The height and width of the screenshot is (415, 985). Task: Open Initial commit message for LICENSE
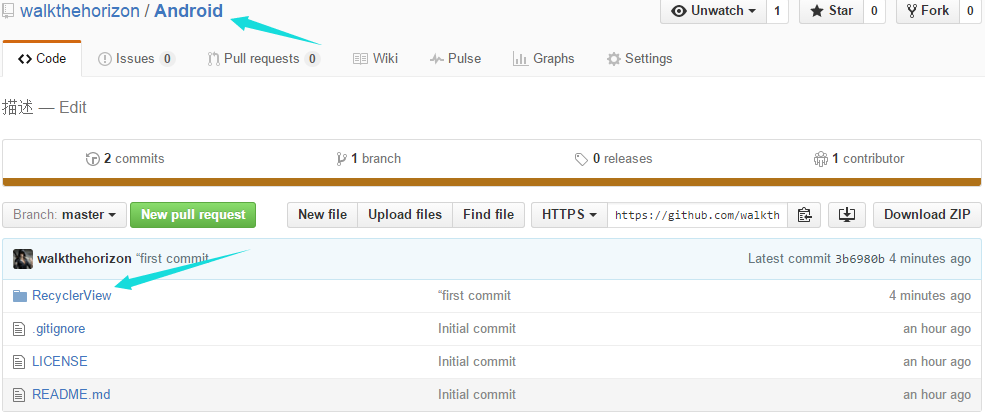[477, 362]
